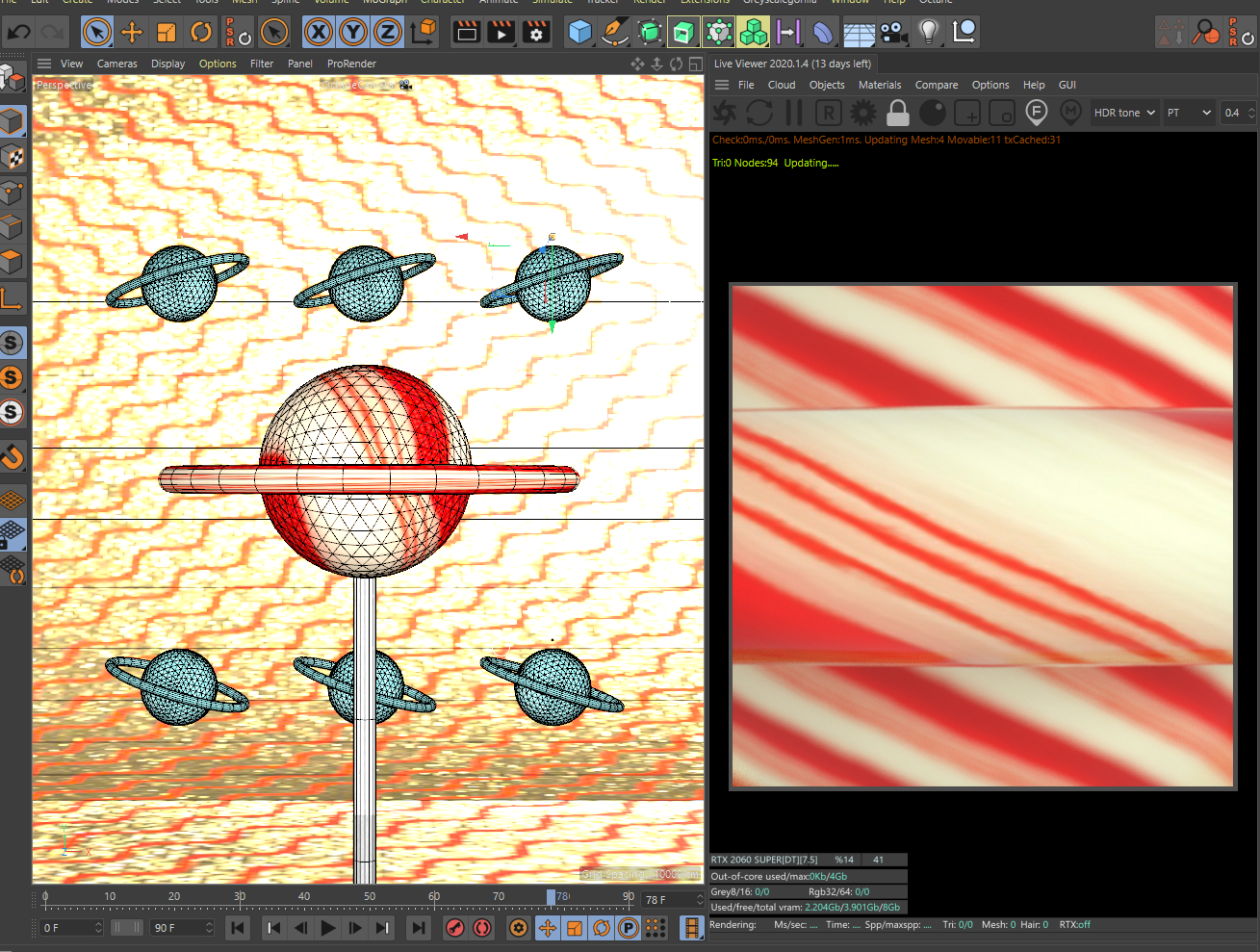The height and width of the screenshot is (952, 1260).
Task: Toggle Z axis lock
Action: (x=387, y=32)
